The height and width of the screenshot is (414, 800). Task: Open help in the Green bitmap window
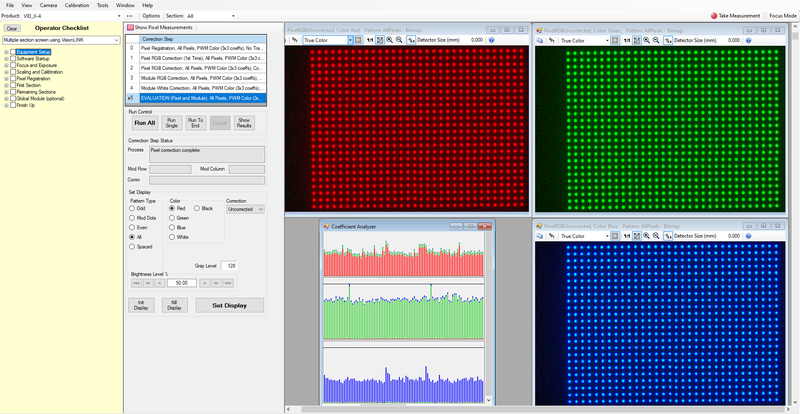[748, 40]
